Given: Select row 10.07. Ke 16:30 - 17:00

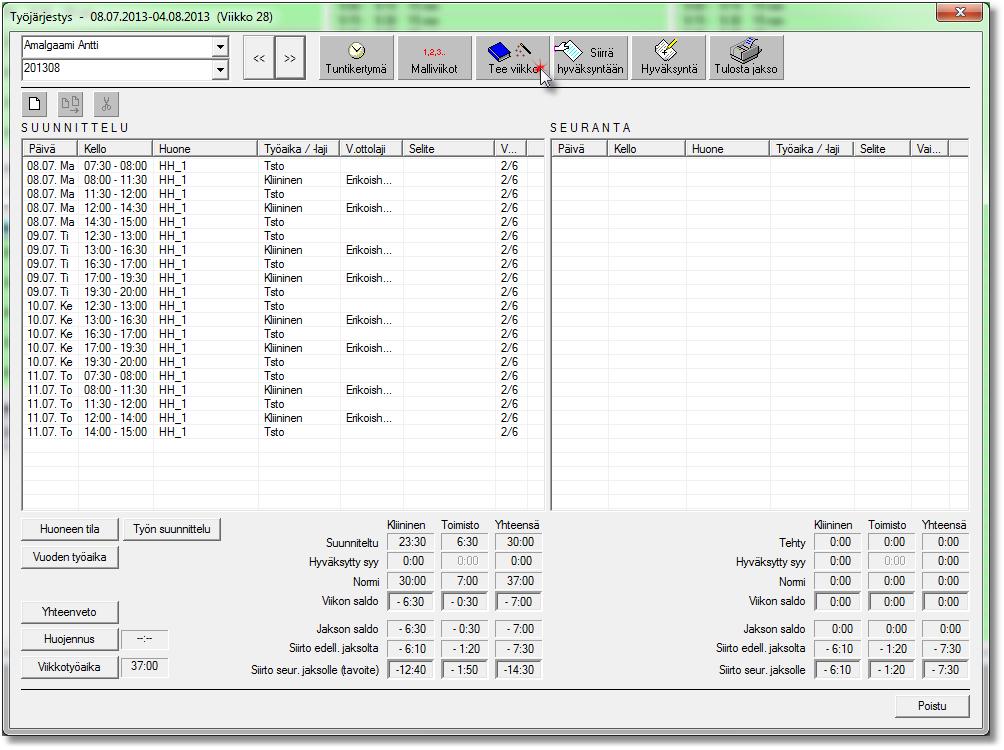Looking at the screenshot, I should [283, 334].
